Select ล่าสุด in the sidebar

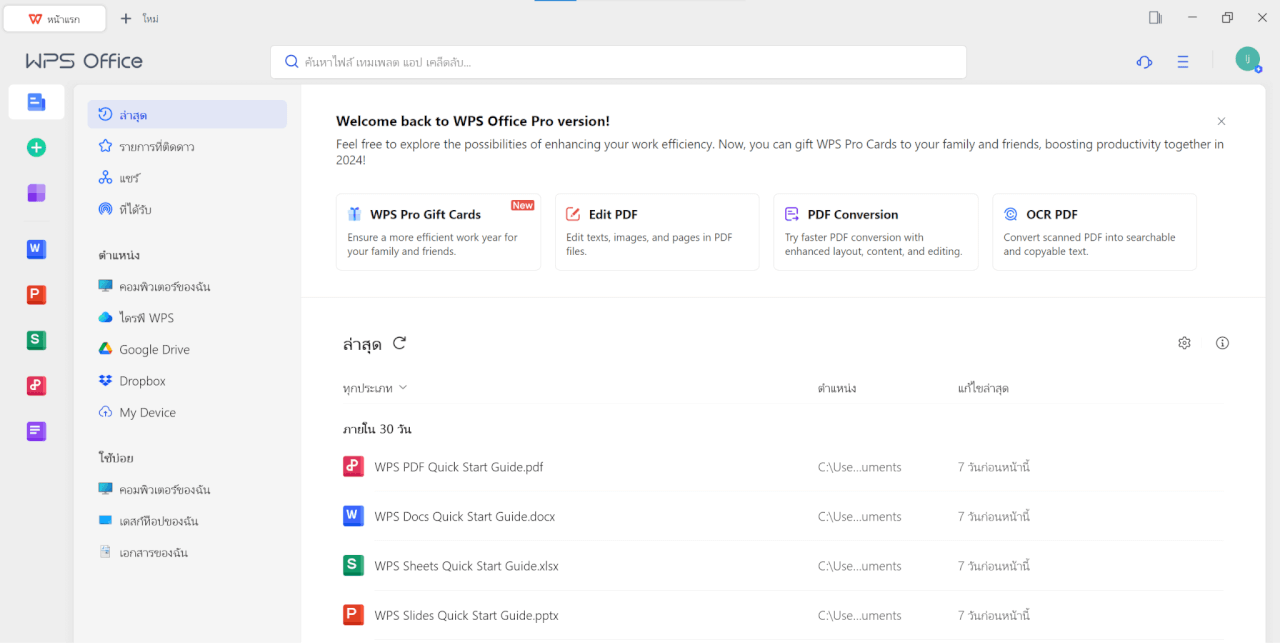[187, 115]
